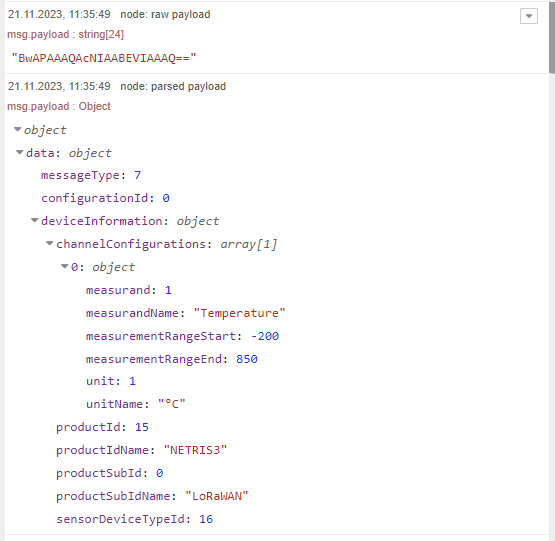555x541 pixels.
Task: Select measurementRangeEnd: 850 row
Action: (172, 359)
